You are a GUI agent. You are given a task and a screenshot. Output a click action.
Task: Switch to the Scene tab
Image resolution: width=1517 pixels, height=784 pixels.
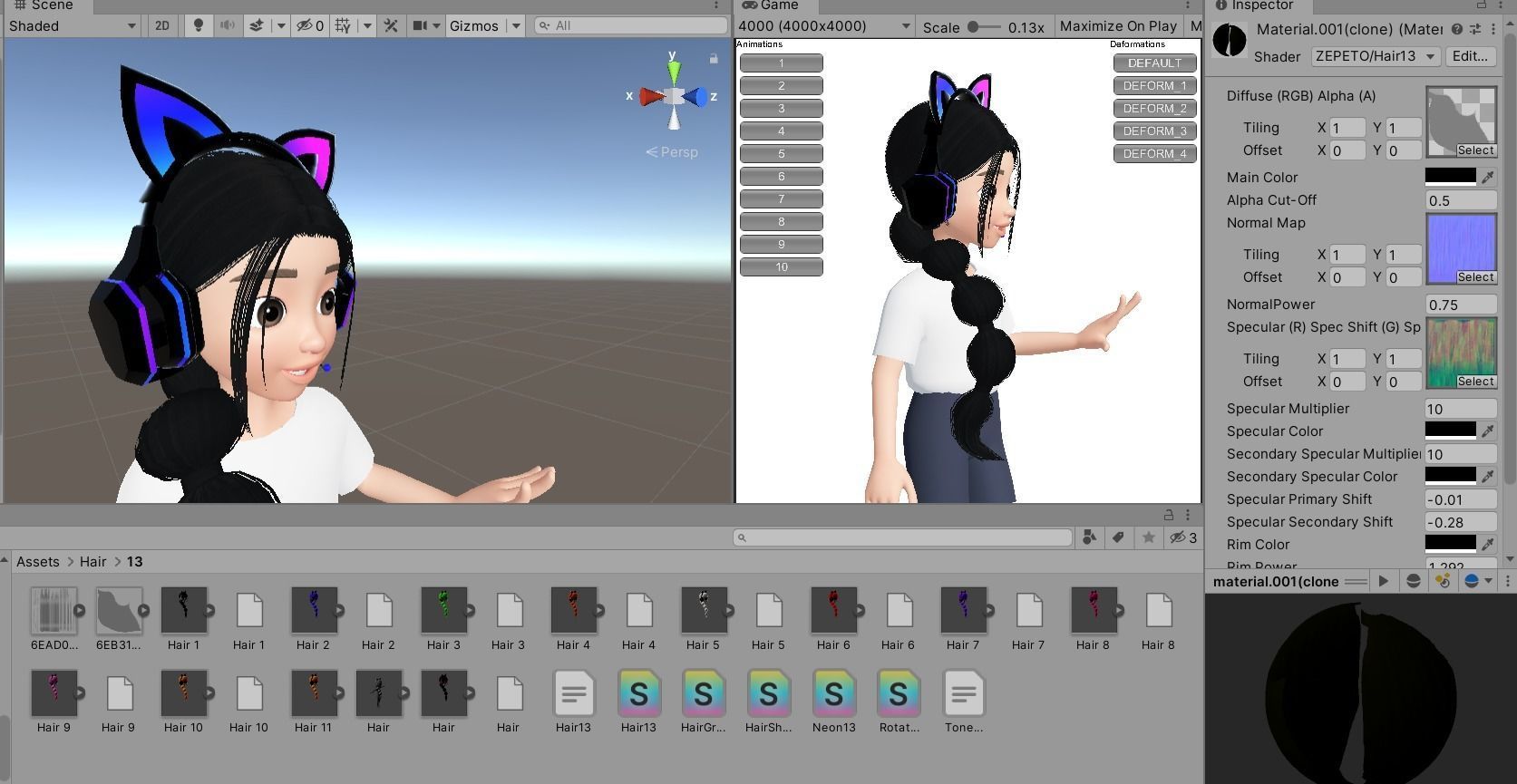[x=44, y=5]
